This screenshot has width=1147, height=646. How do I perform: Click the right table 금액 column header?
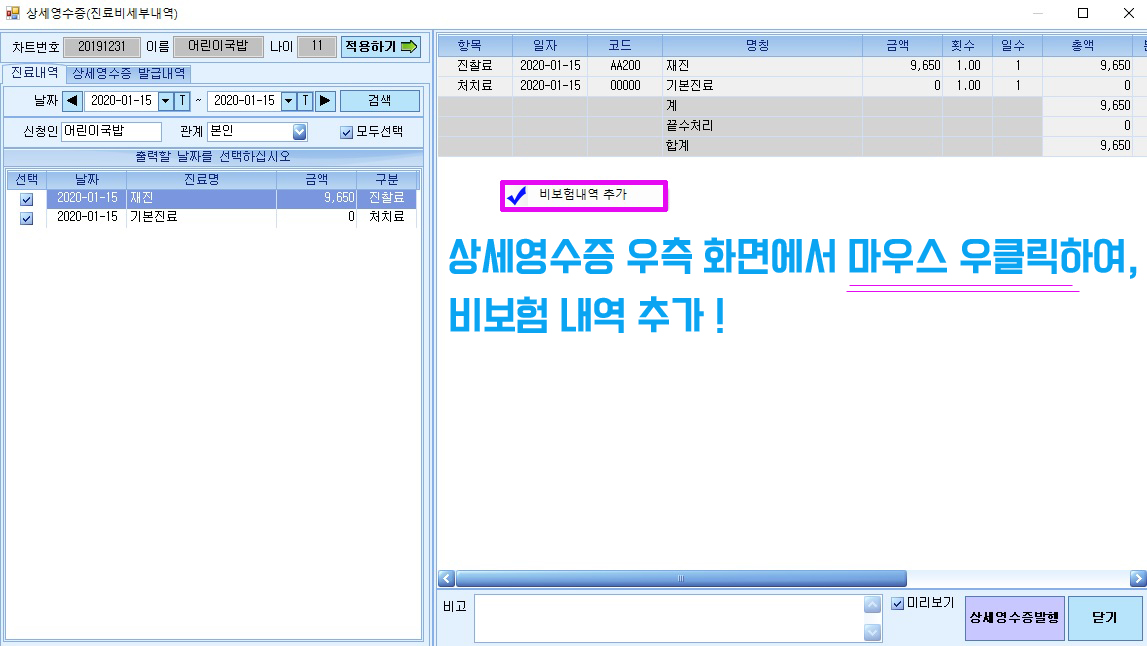tap(903, 45)
